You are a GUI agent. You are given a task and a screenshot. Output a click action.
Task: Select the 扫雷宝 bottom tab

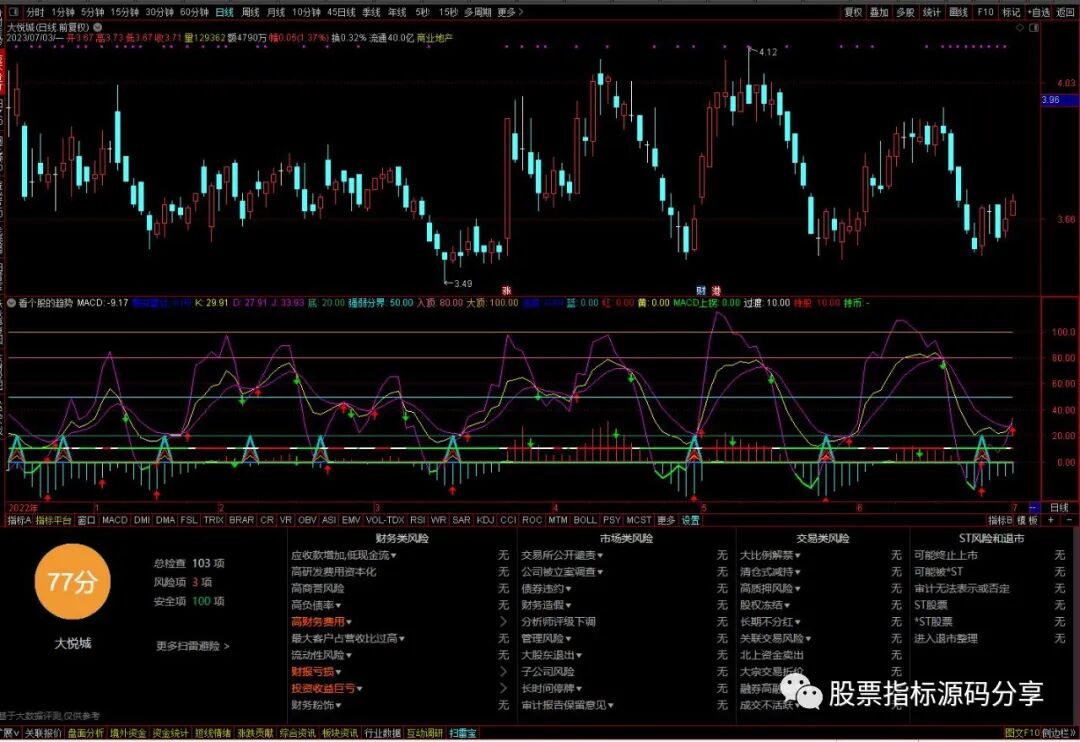(x=462, y=733)
